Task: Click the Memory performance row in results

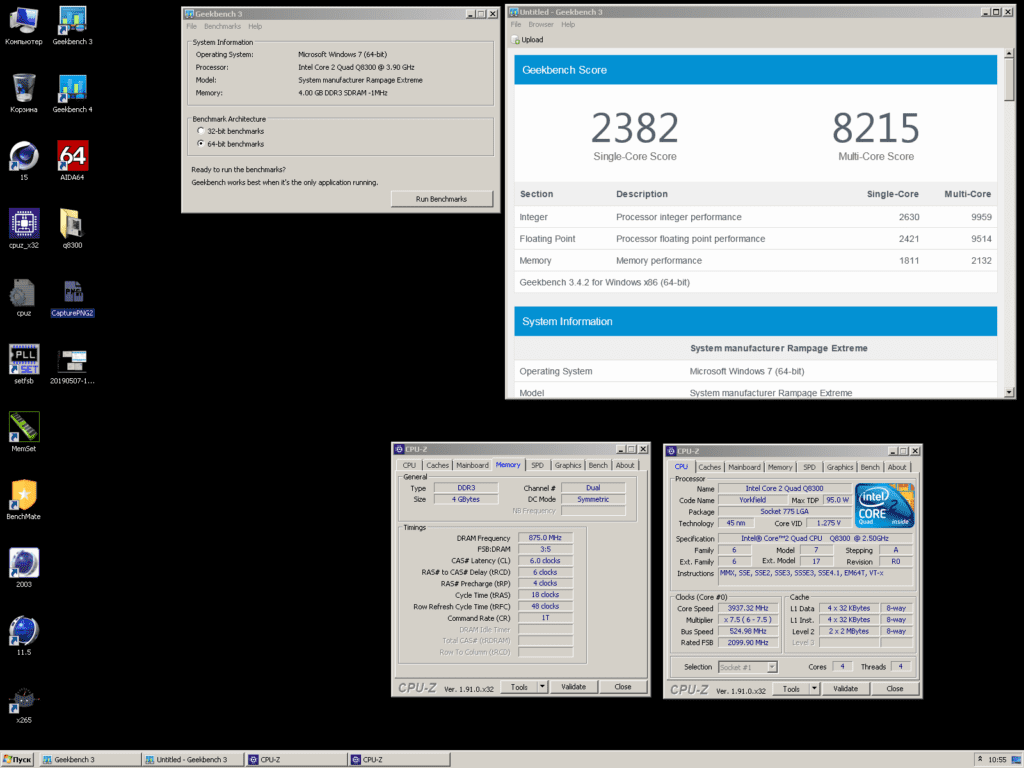Action: coord(756,261)
